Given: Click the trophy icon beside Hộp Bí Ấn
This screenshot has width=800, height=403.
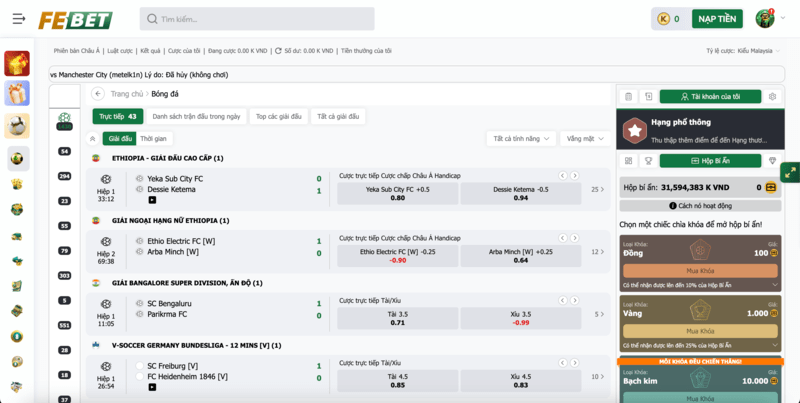Looking at the screenshot, I should (647, 160).
